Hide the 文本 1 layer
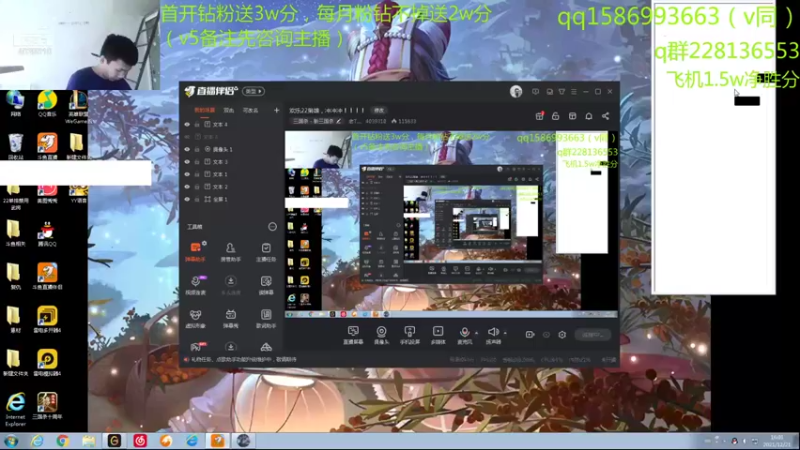Viewport: 800px width, 450px height. 187,174
